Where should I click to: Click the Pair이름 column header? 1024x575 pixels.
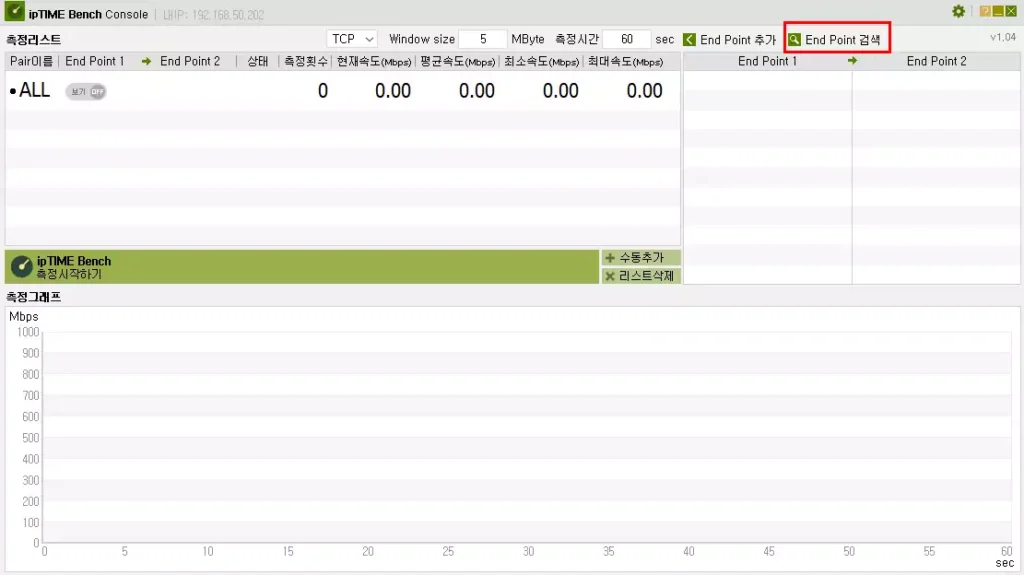tap(31, 61)
